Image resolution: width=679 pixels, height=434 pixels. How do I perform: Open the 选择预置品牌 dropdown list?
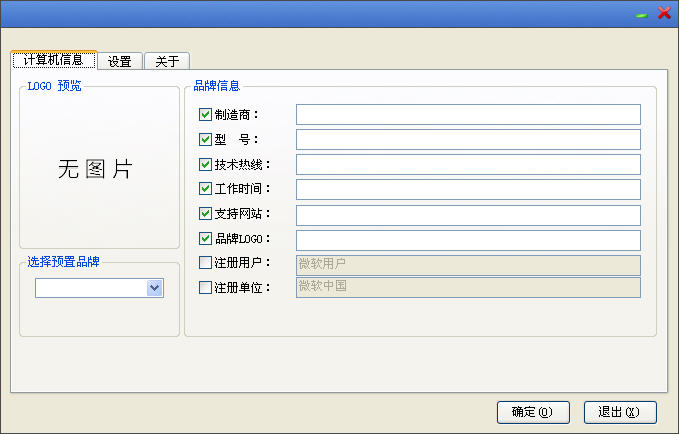point(154,288)
